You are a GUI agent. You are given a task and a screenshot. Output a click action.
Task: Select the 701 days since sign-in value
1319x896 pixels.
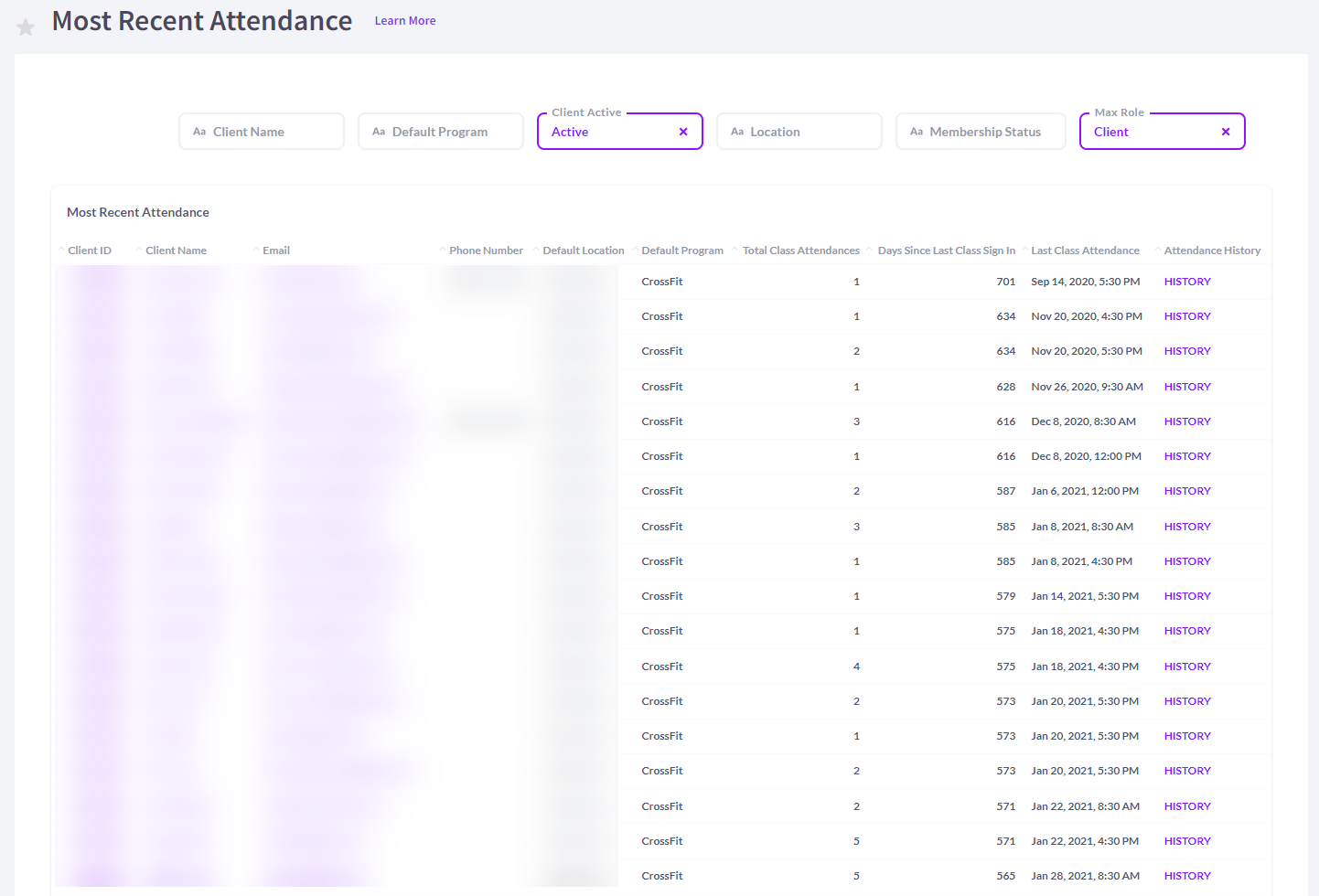pos(1006,282)
